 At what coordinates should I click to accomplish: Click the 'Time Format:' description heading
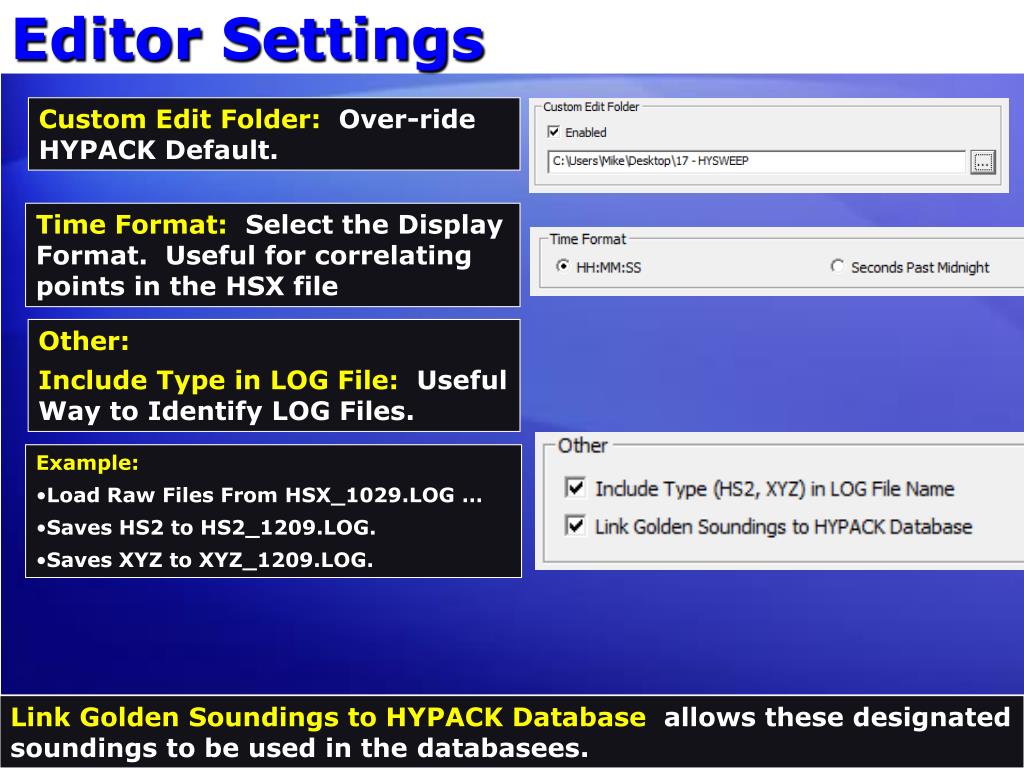click(x=131, y=225)
